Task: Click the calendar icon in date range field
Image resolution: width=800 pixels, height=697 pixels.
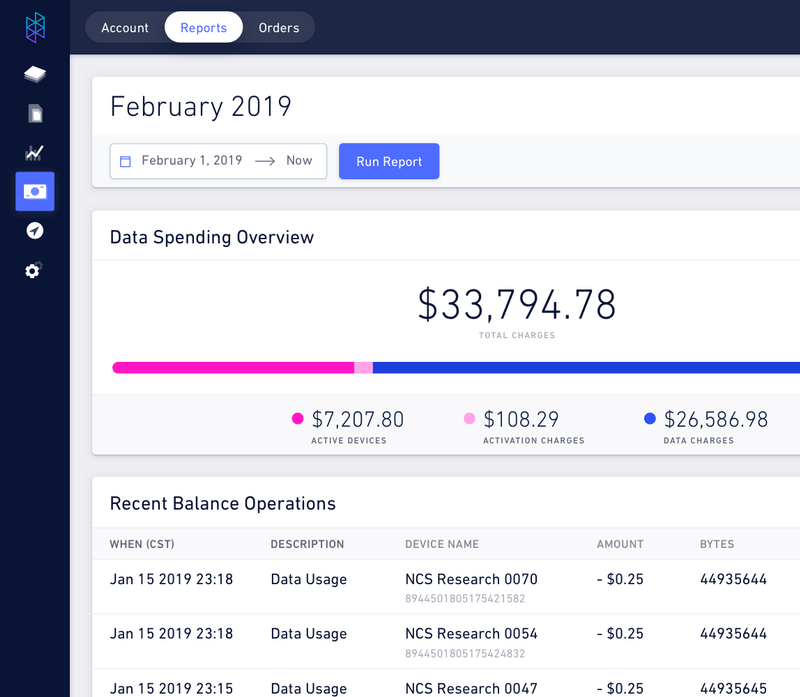Action: click(x=125, y=161)
